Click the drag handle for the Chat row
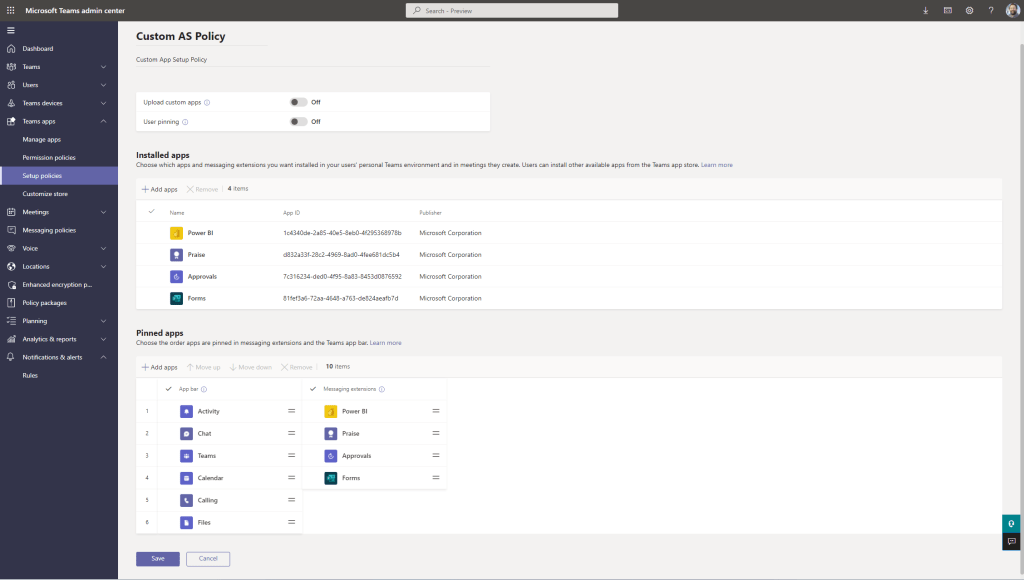The image size is (1024, 580). (x=292, y=434)
